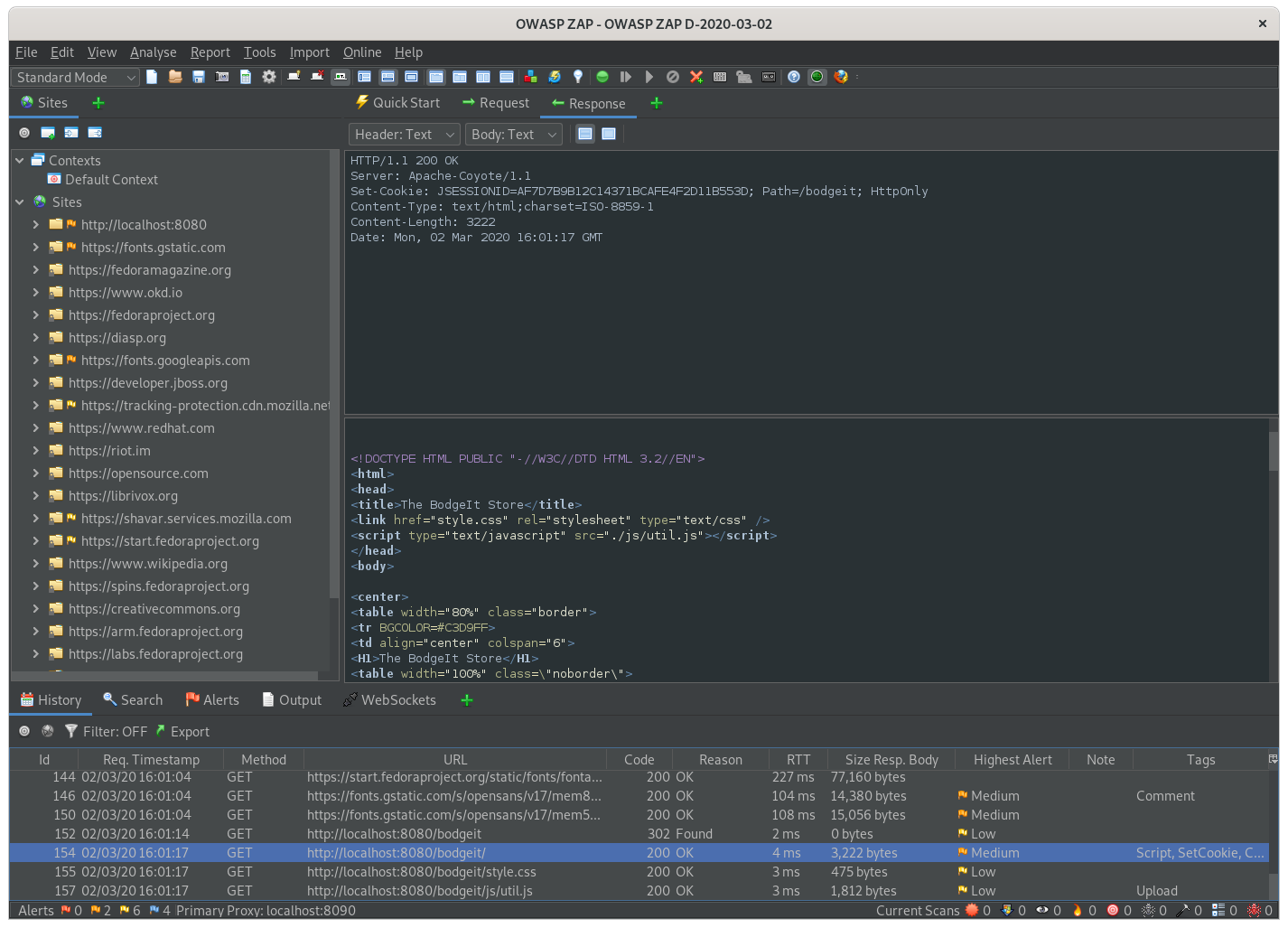
Task: Expand the http://localhost:8080 site node
Action: click(x=36, y=225)
